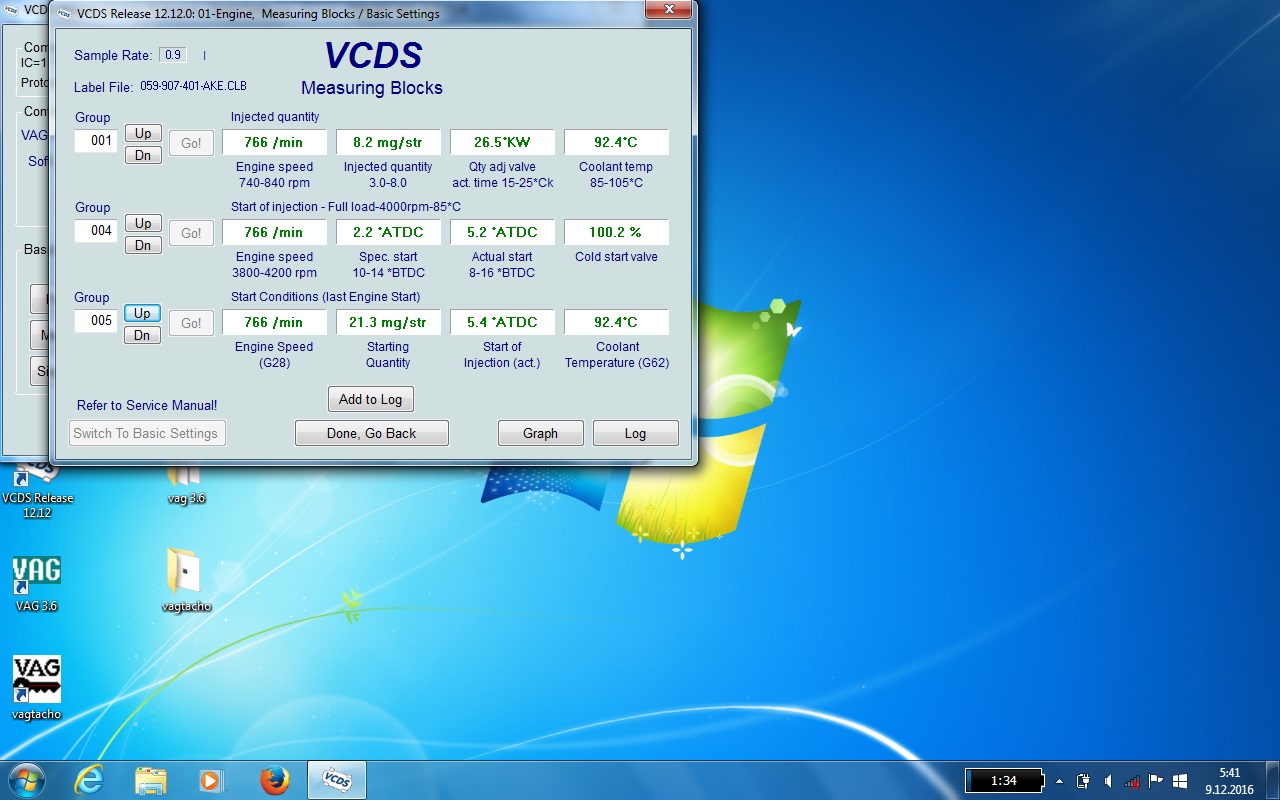Click Group 004 engine speed 766 /min
The height and width of the screenshot is (800, 1280).
tap(275, 232)
